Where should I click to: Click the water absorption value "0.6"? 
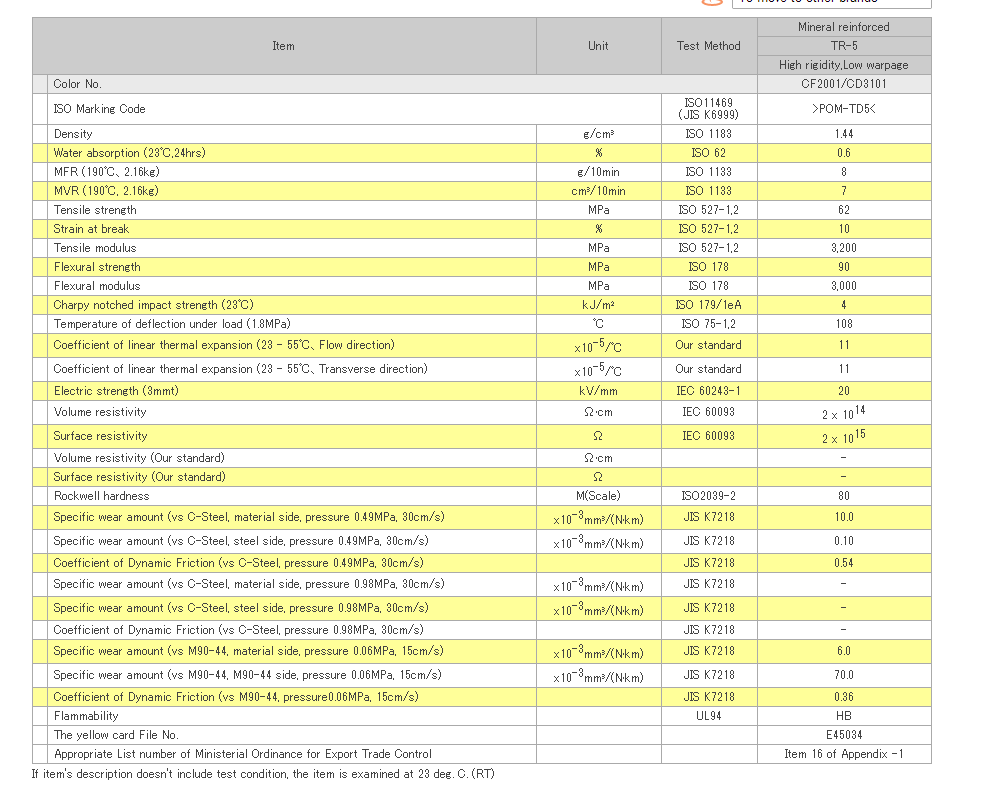coord(844,153)
